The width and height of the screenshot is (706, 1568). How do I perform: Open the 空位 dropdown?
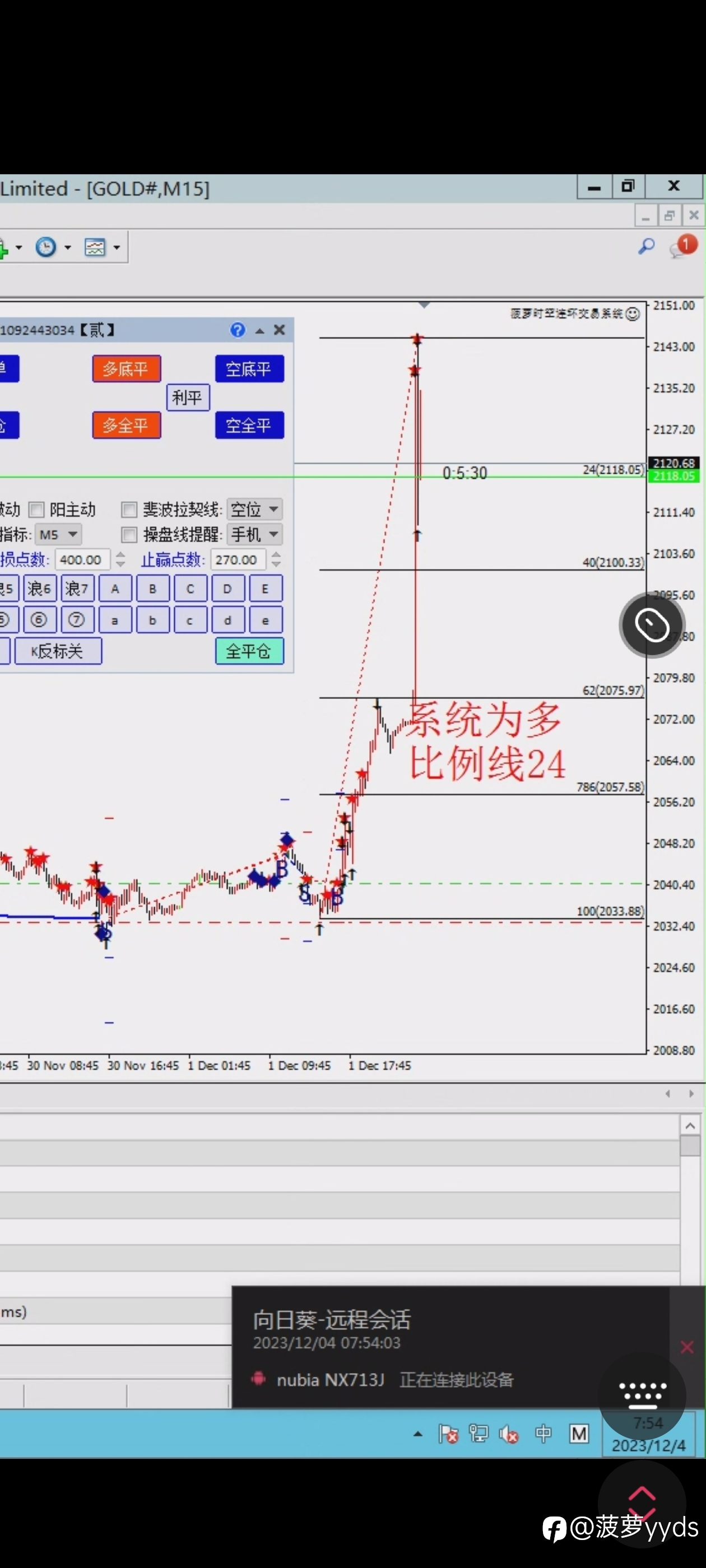pos(254,509)
